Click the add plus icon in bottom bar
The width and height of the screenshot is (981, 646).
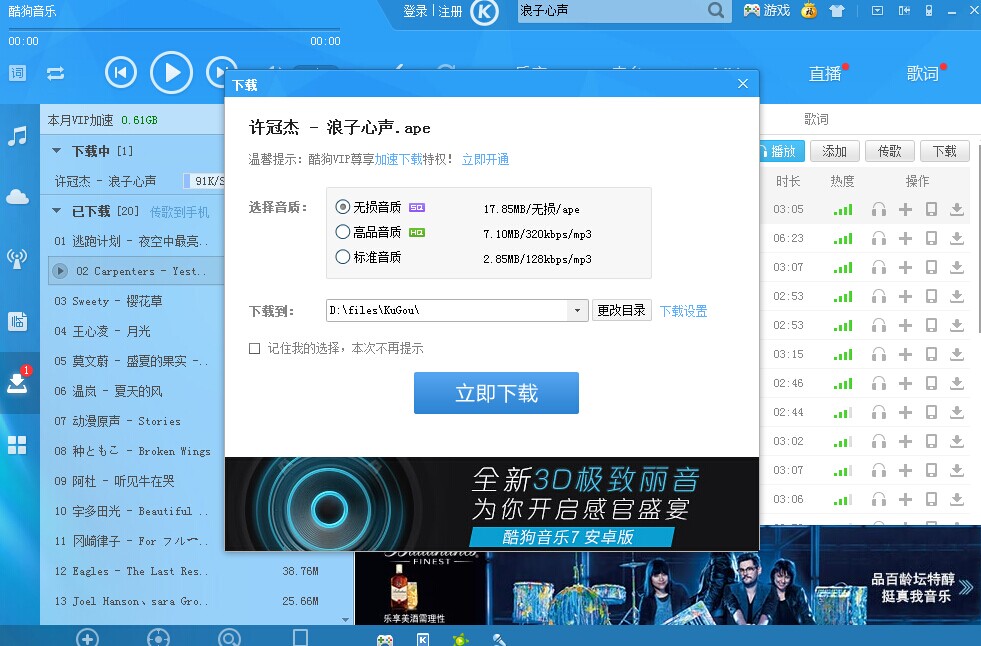(87, 637)
